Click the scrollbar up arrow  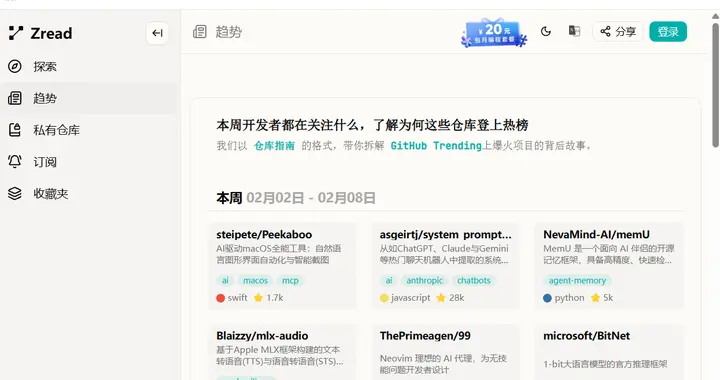[x=715, y=17]
